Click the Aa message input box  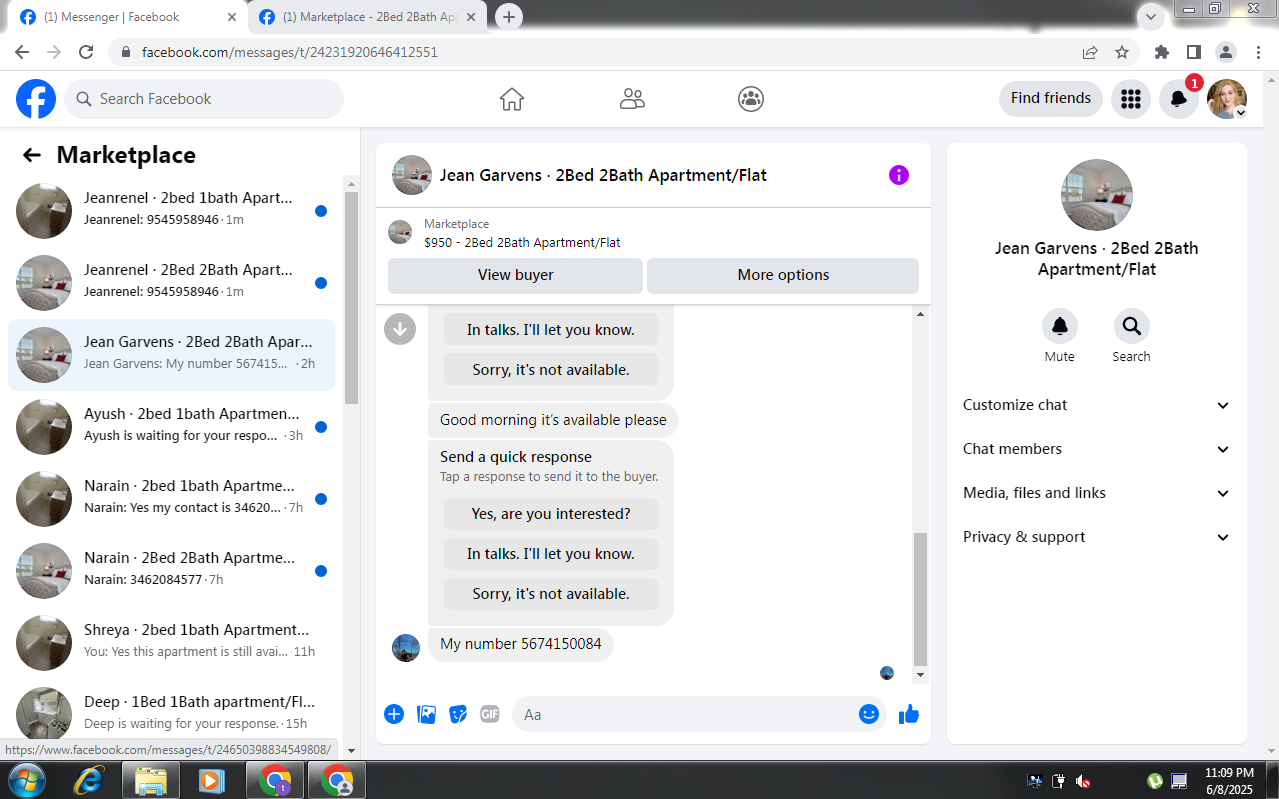[685, 714]
